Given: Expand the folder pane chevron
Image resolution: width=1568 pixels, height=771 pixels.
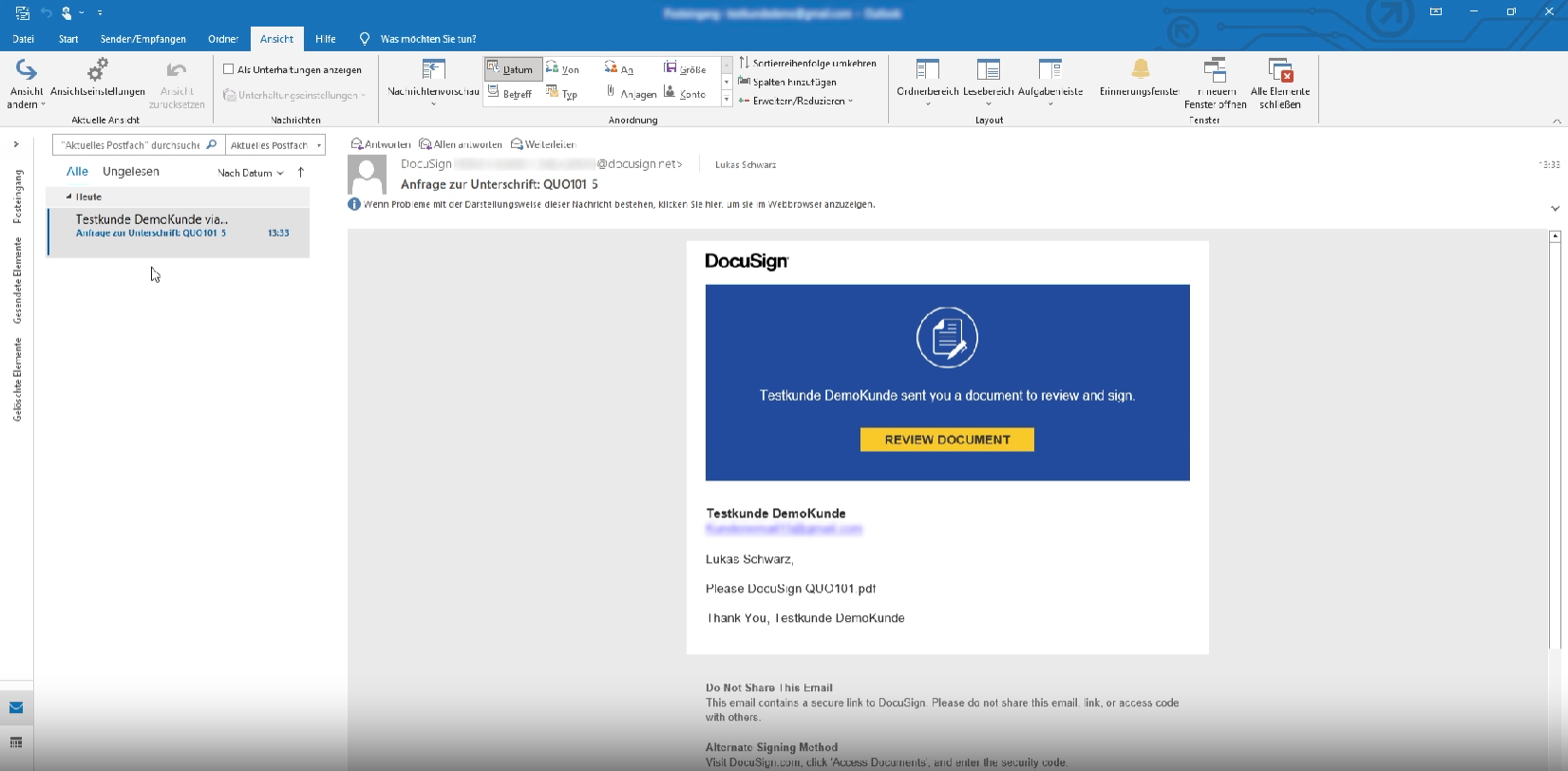Looking at the screenshot, I should (x=16, y=144).
